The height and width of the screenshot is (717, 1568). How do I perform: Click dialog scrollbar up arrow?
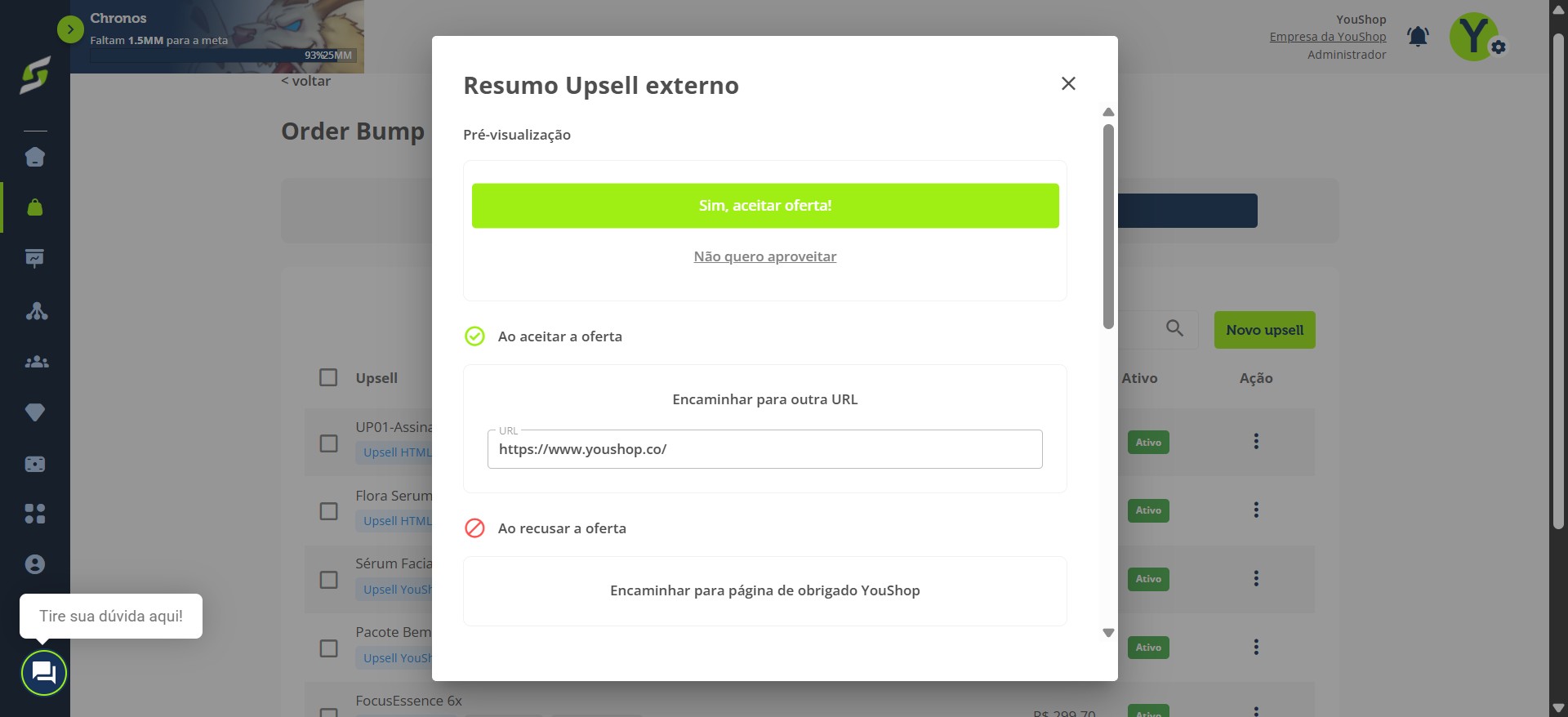[x=1108, y=112]
